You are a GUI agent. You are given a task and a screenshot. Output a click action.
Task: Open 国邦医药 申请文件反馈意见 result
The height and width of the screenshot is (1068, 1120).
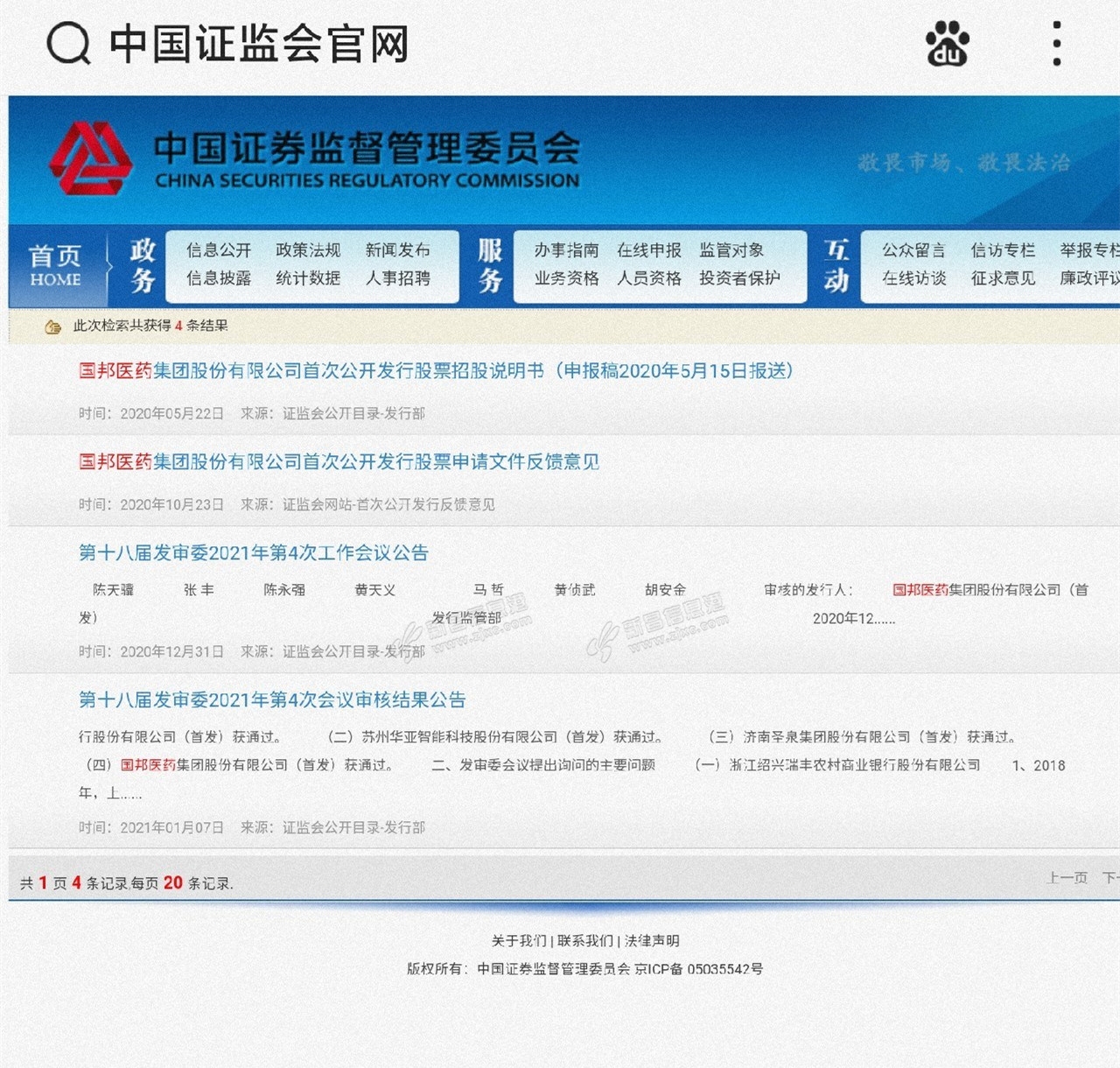pos(339,462)
